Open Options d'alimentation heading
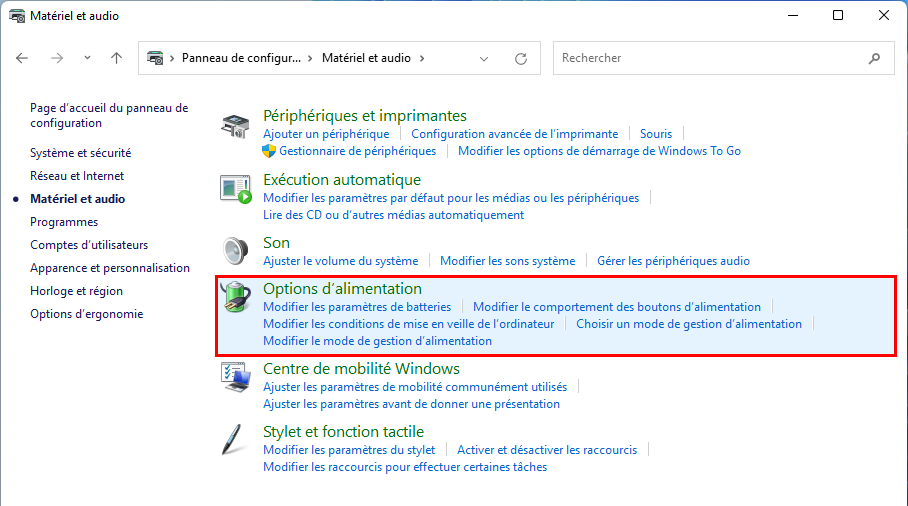Screen dimensions: 908x506 coord(342,289)
